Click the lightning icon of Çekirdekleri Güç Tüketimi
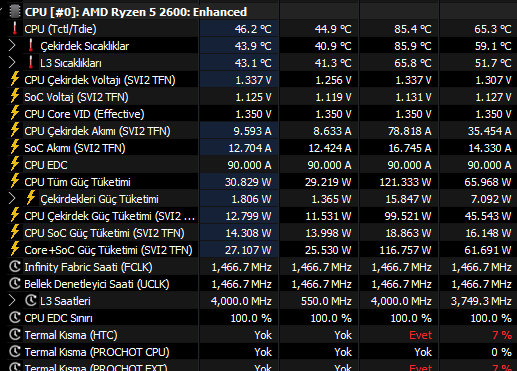The image size is (517, 371). (x=31, y=198)
